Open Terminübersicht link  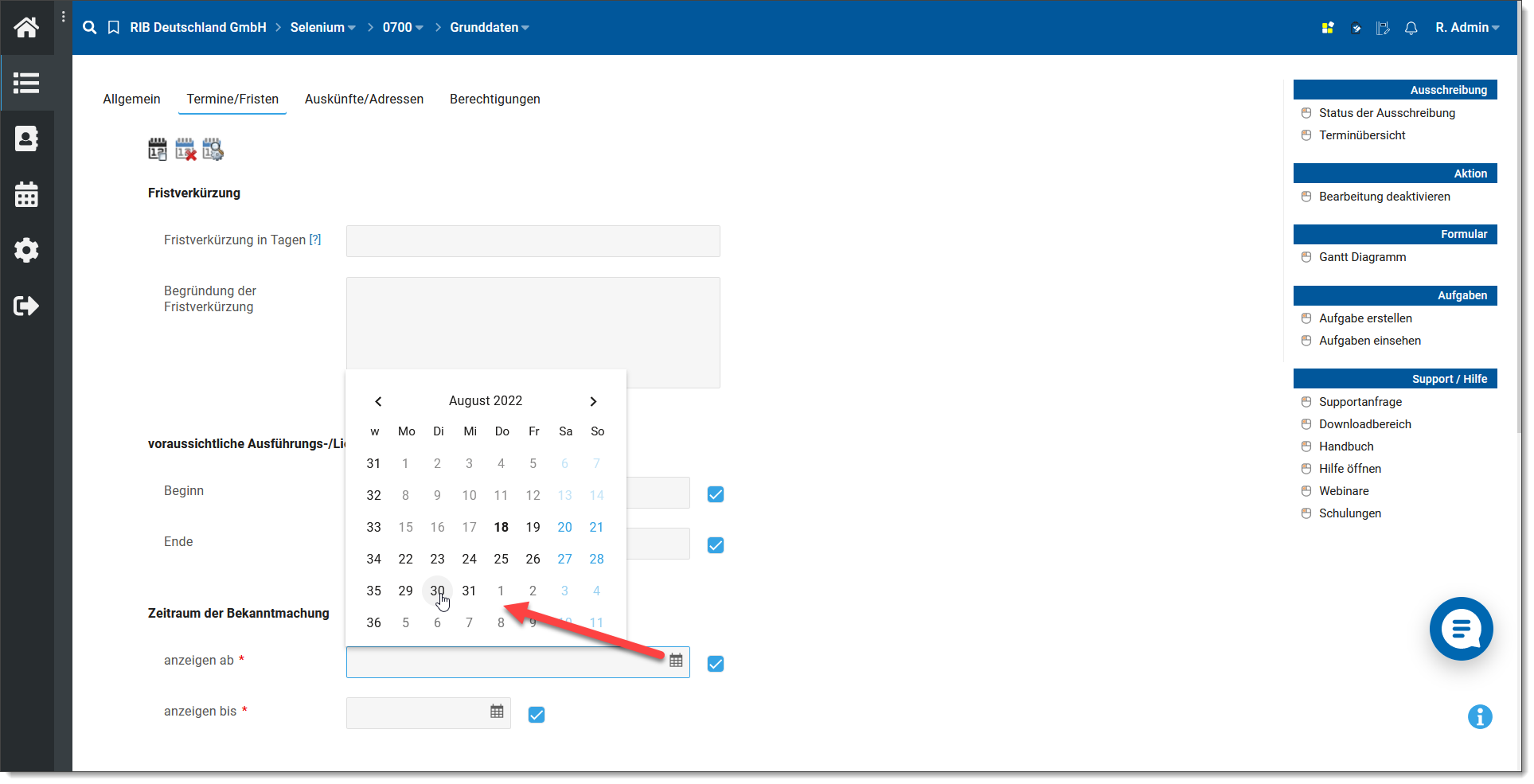coord(1362,135)
